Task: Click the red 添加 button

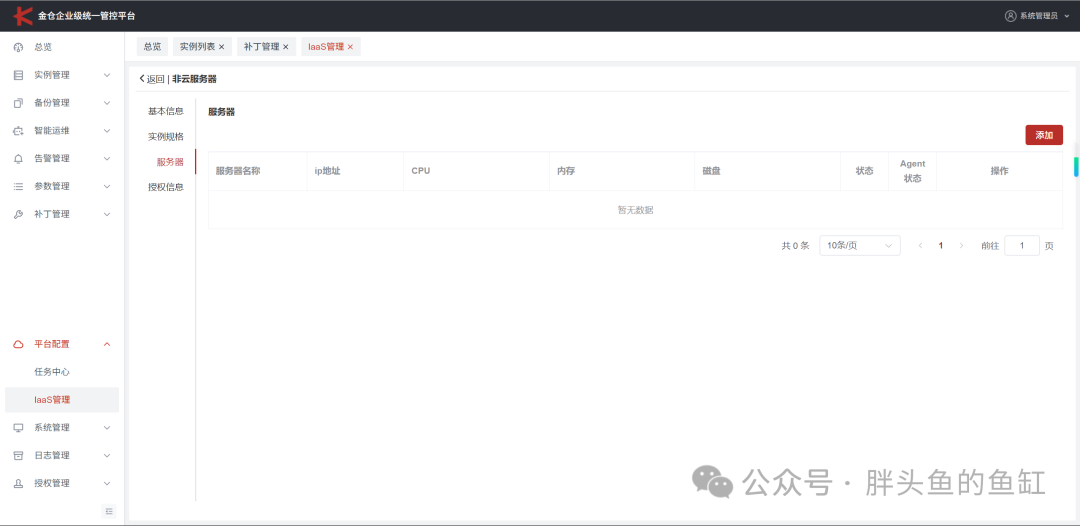Action: point(1044,135)
